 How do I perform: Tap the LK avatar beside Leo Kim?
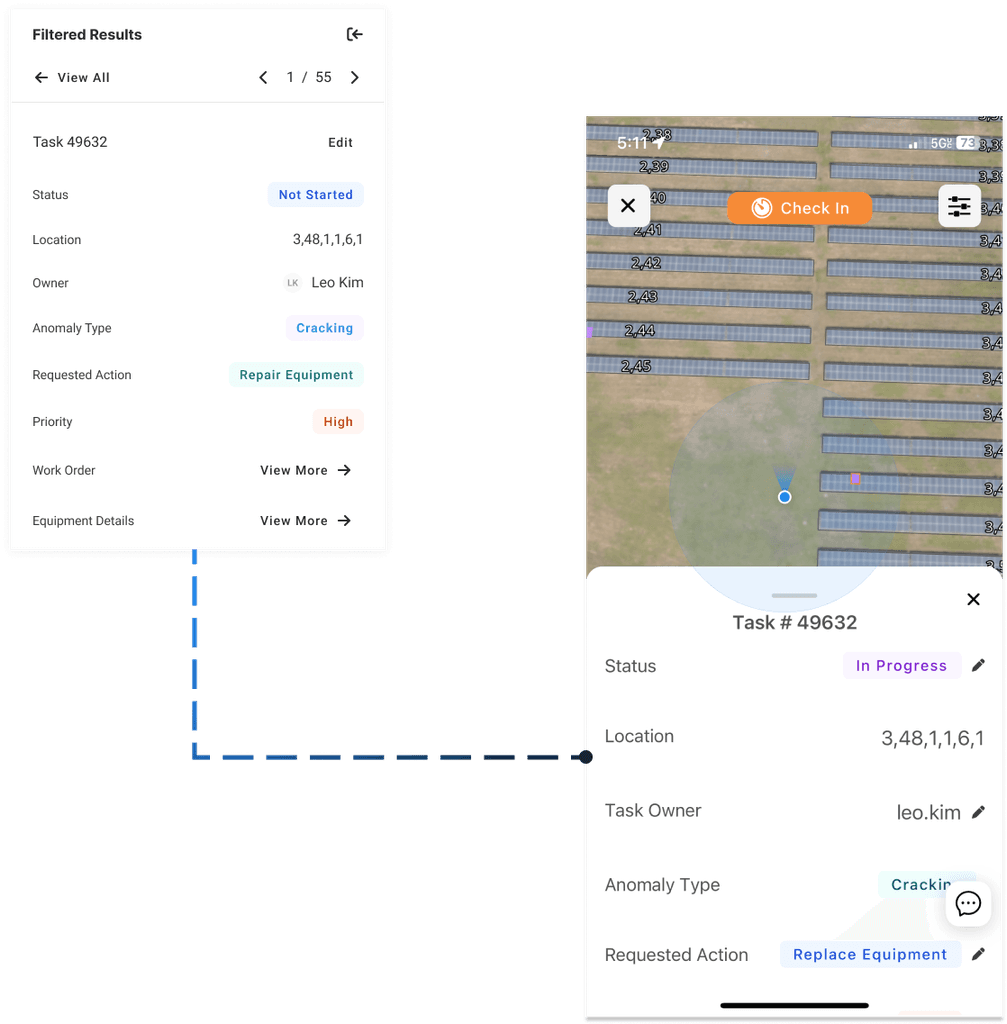pyautogui.click(x=292, y=282)
